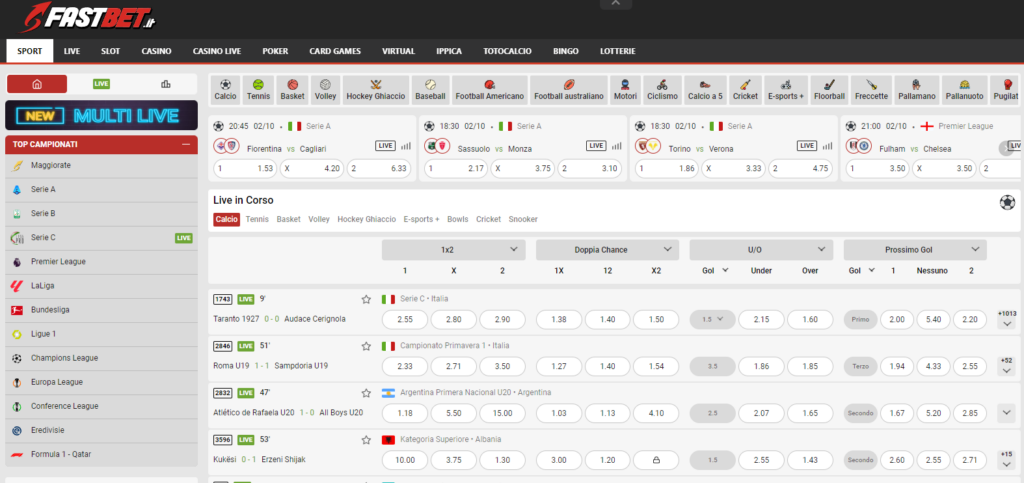Select the Volley sport icon
This screenshot has width=1024, height=483.
[325, 90]
